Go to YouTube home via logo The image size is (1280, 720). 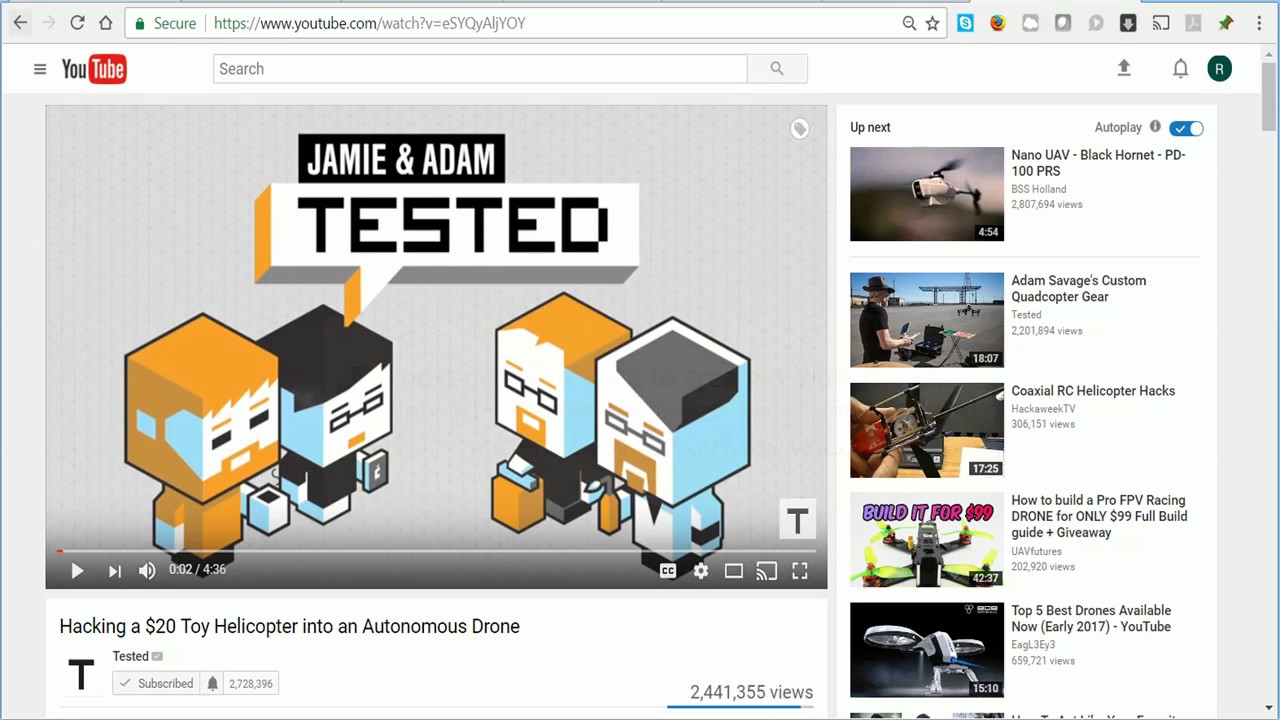94,69
